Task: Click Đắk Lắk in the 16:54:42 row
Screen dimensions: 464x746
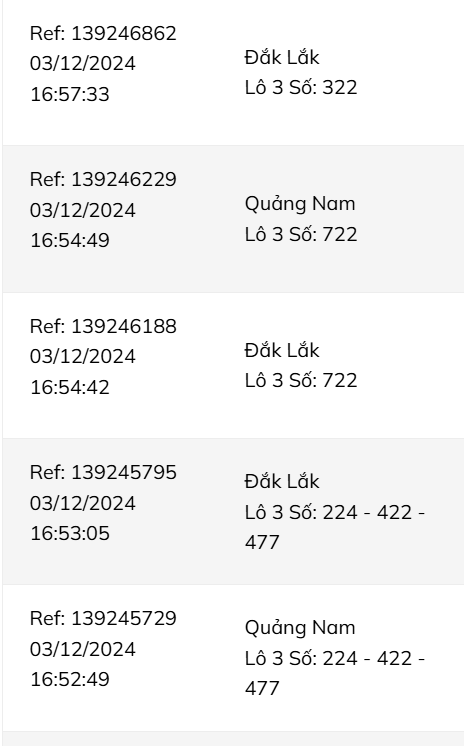Action: 282,350
